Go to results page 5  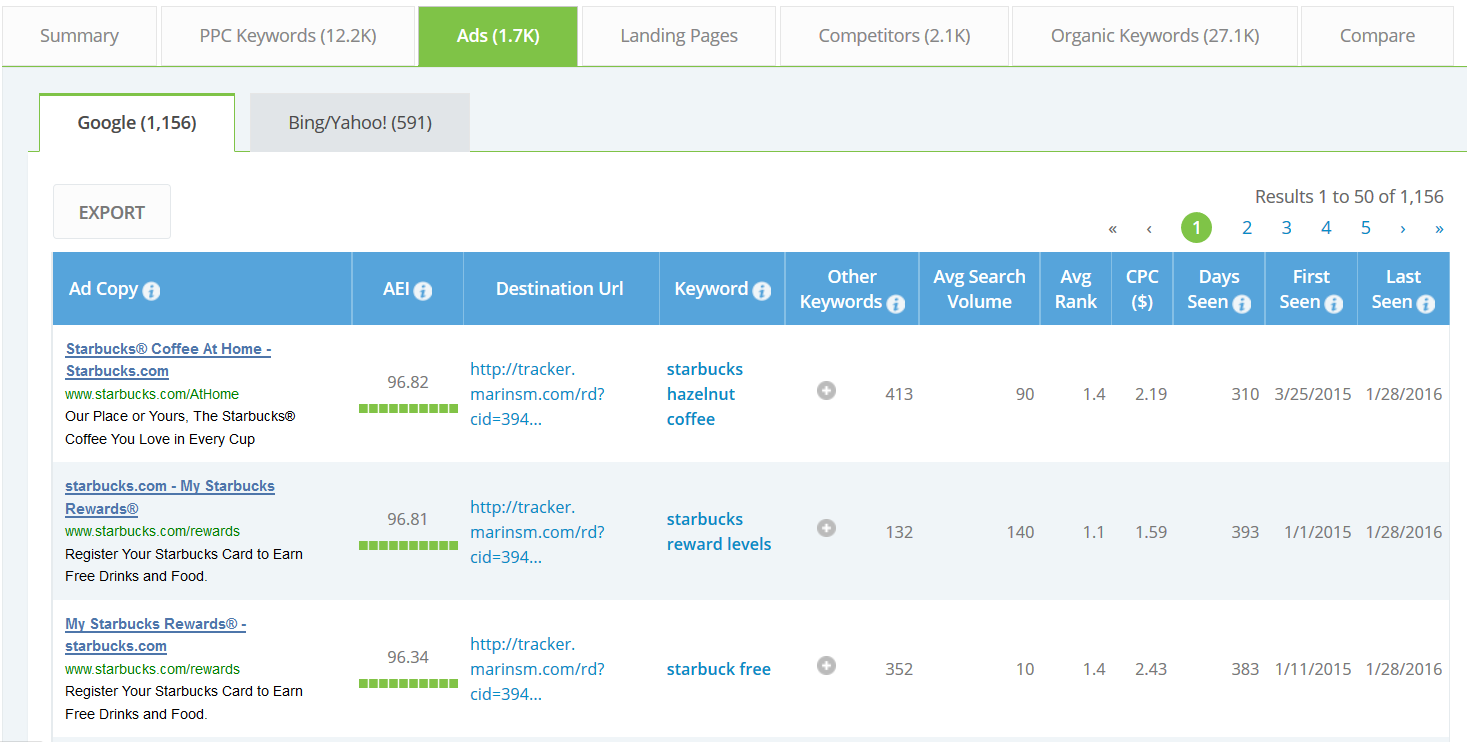point(1366,228)
